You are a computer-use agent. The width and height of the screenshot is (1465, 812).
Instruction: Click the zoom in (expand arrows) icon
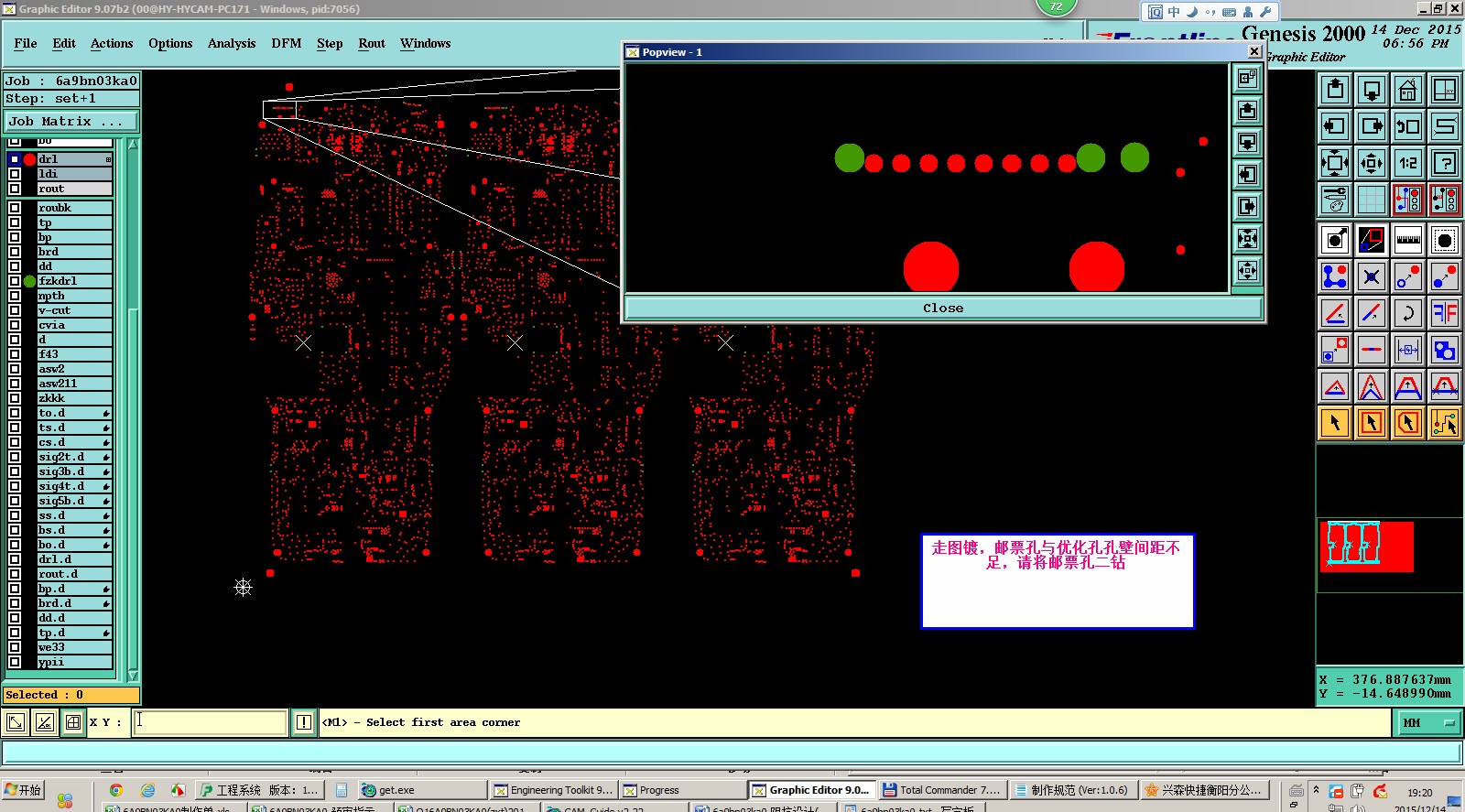tap(1335, 164)
